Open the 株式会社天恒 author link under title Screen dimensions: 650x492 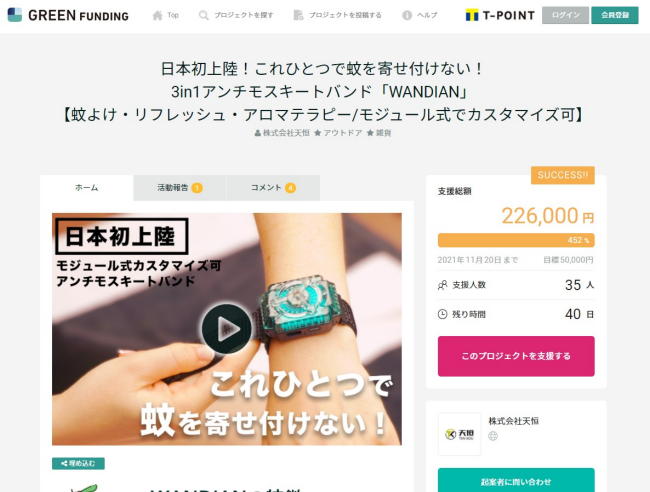[x=282, y=133]
